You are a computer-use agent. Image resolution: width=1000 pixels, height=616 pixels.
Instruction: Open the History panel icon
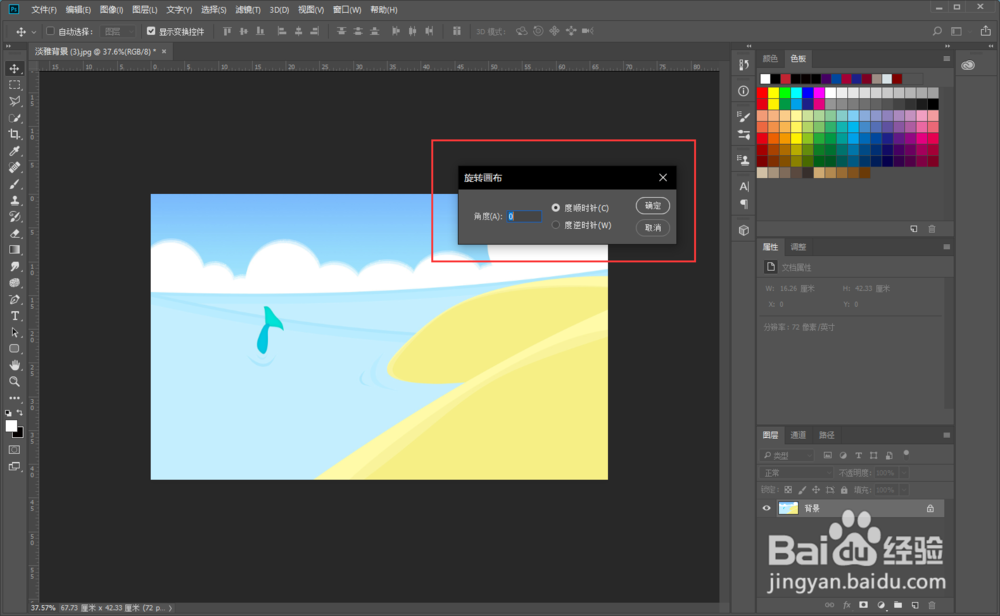pyautogui.click(x=744, y=64)
